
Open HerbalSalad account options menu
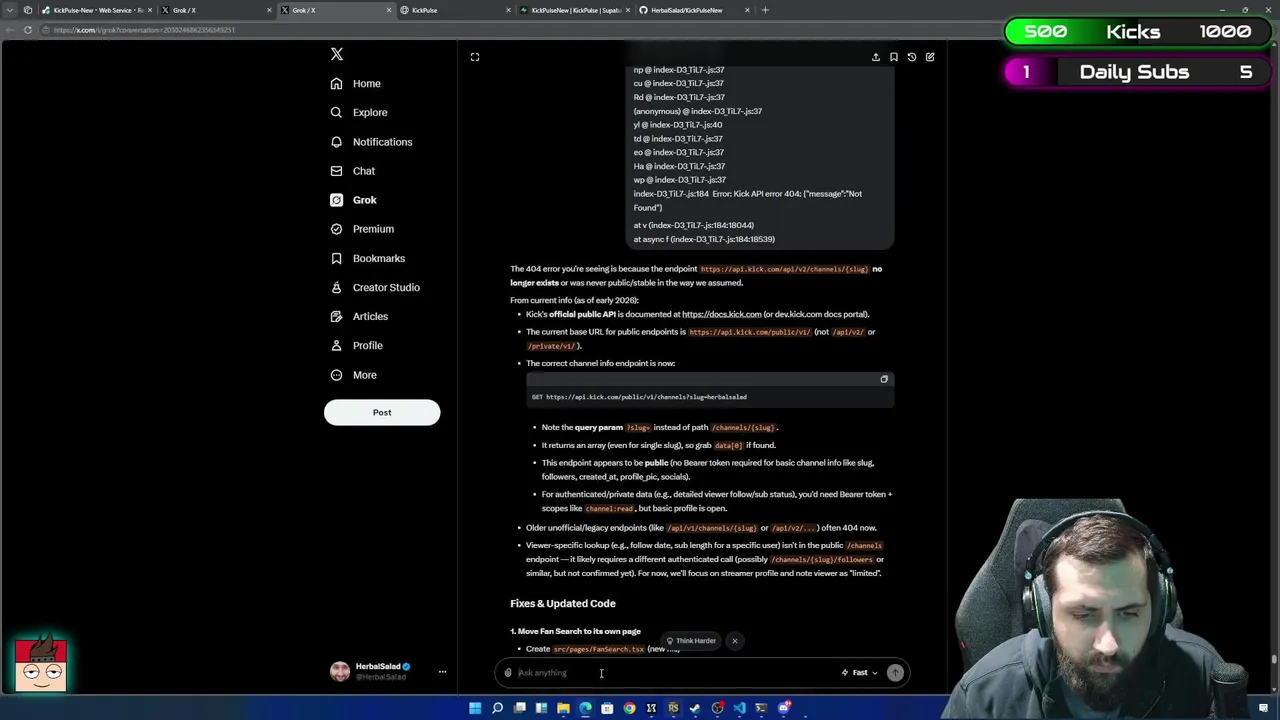pos(442,672)
